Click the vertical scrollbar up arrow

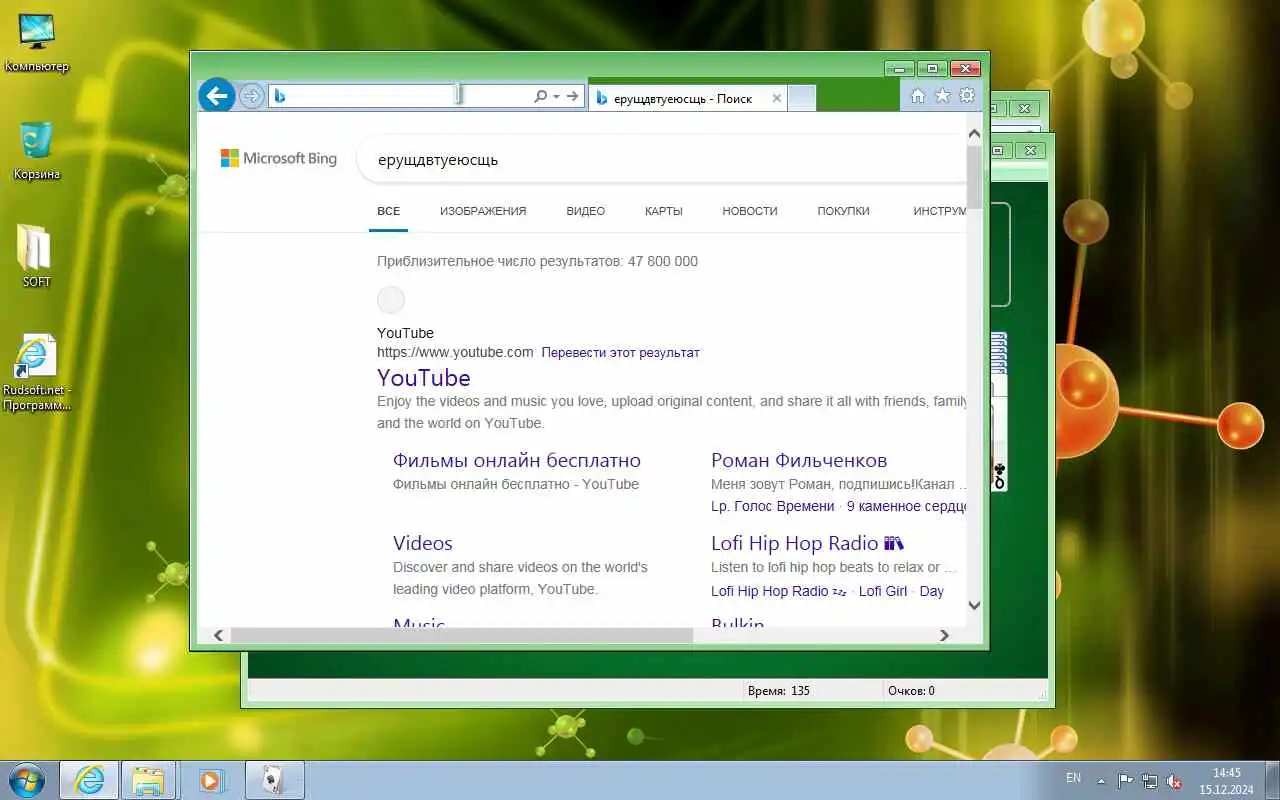point(975,134)
